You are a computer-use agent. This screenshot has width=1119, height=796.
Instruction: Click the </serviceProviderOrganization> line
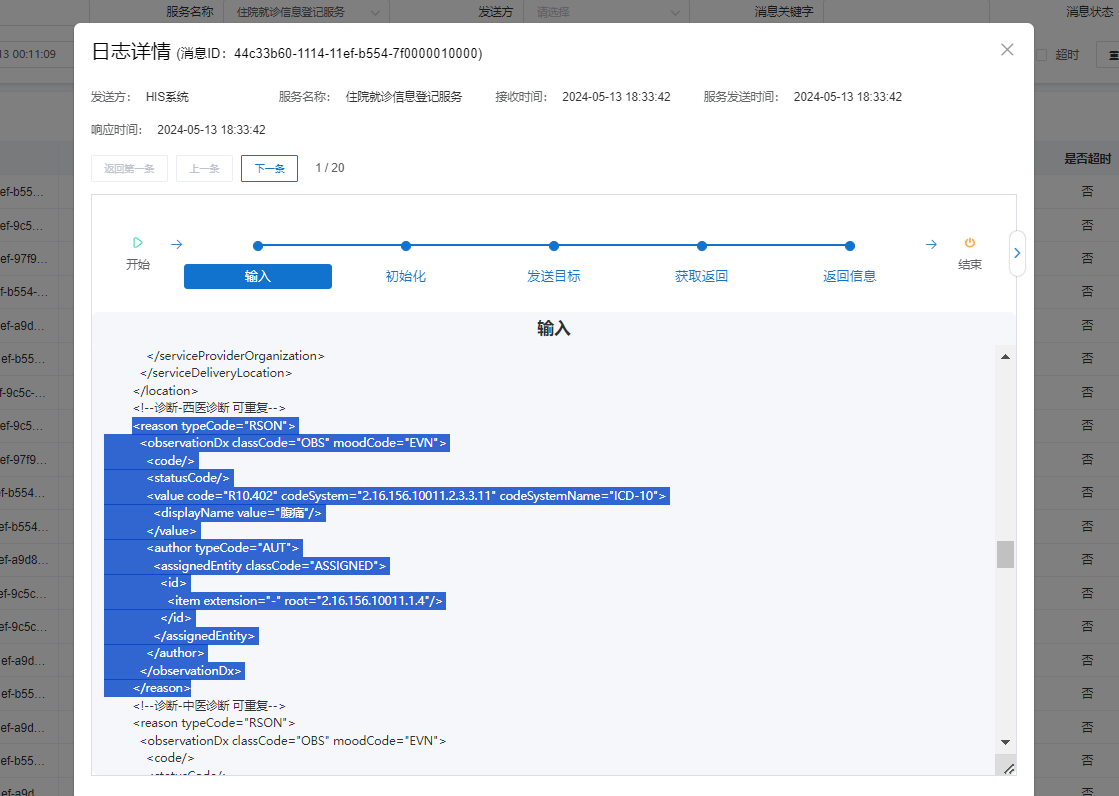tap(236, 356)
